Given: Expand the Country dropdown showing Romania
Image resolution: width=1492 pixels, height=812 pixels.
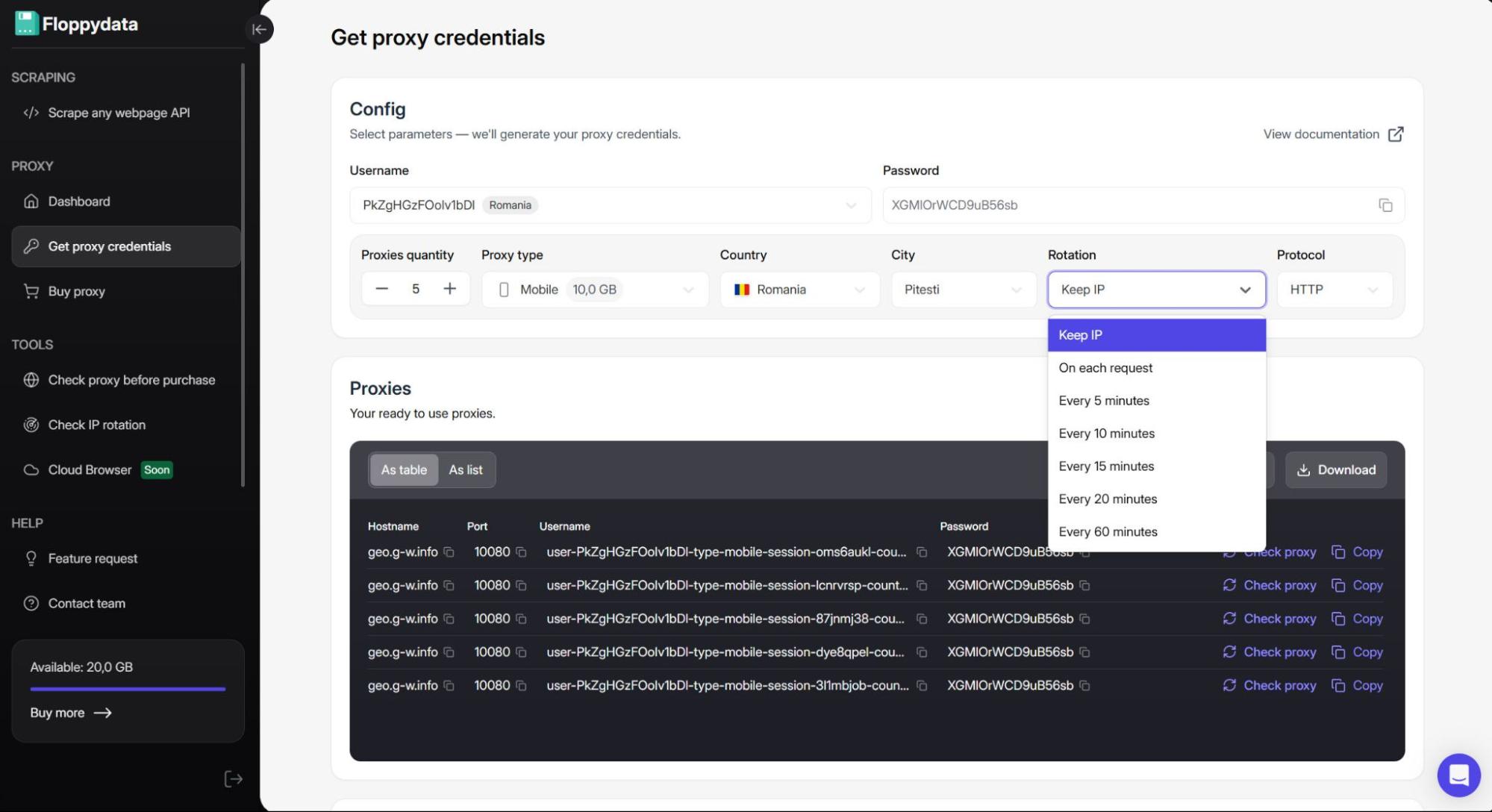Looking at the screenshot, I should tap(799, 290).
